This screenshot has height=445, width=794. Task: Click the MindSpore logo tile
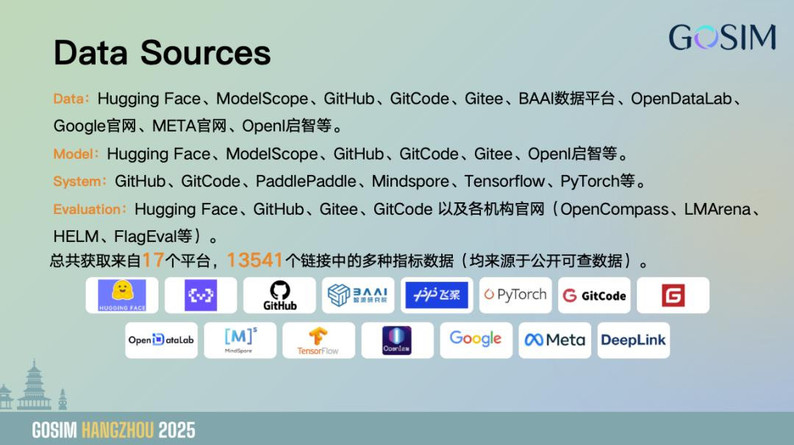click(x=240, y=340)
